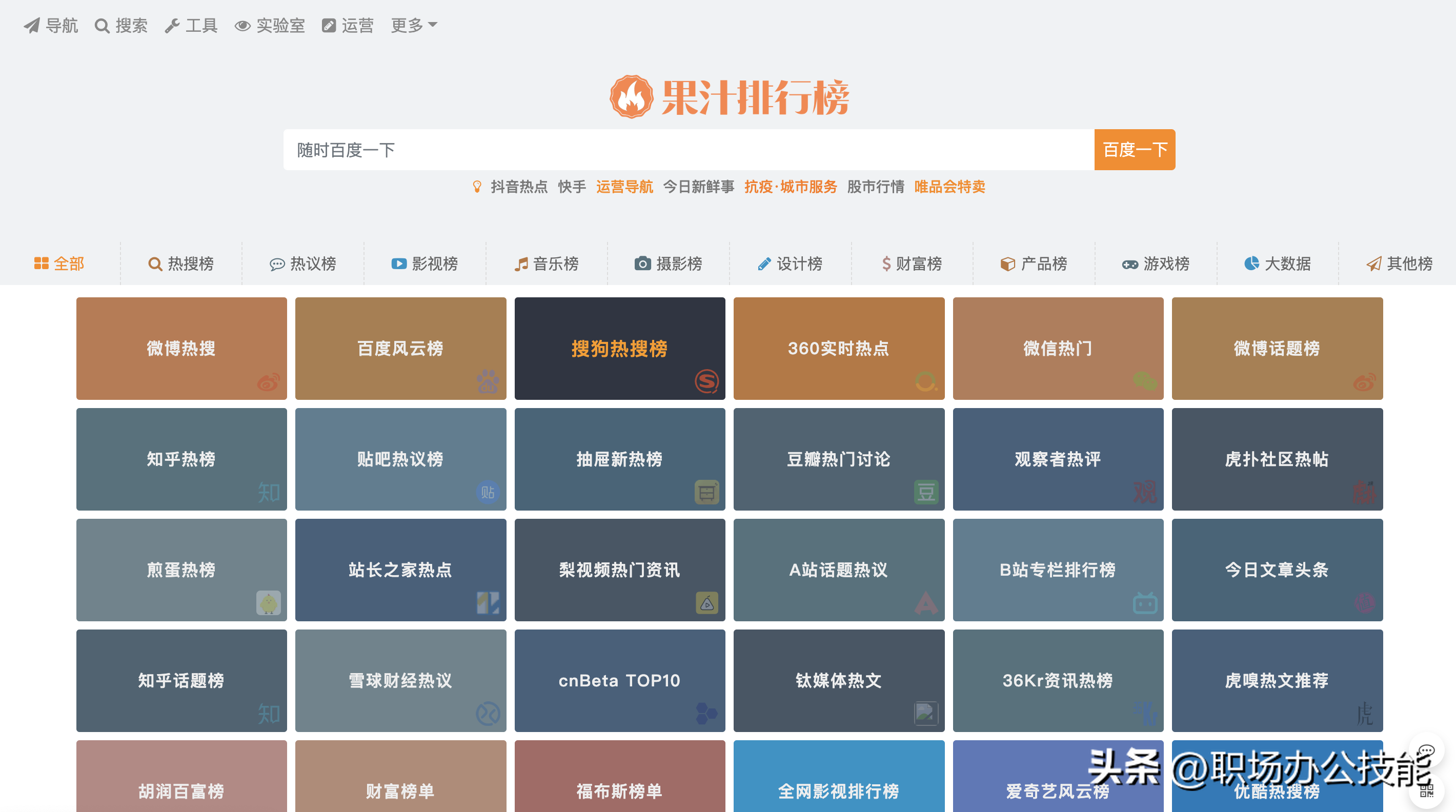Switch to the 财富榜 tab

(x=912, y=264)
